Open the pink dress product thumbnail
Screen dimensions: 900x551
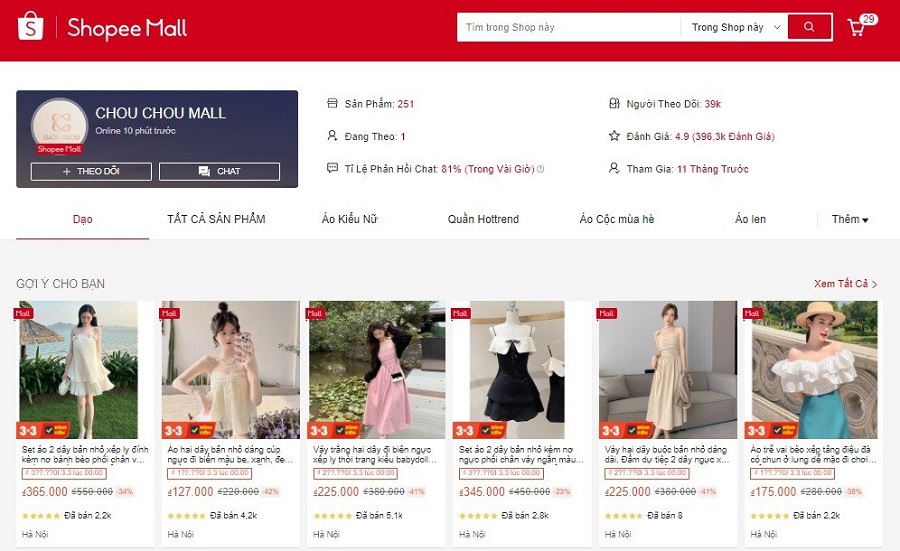tap(376, 370)
